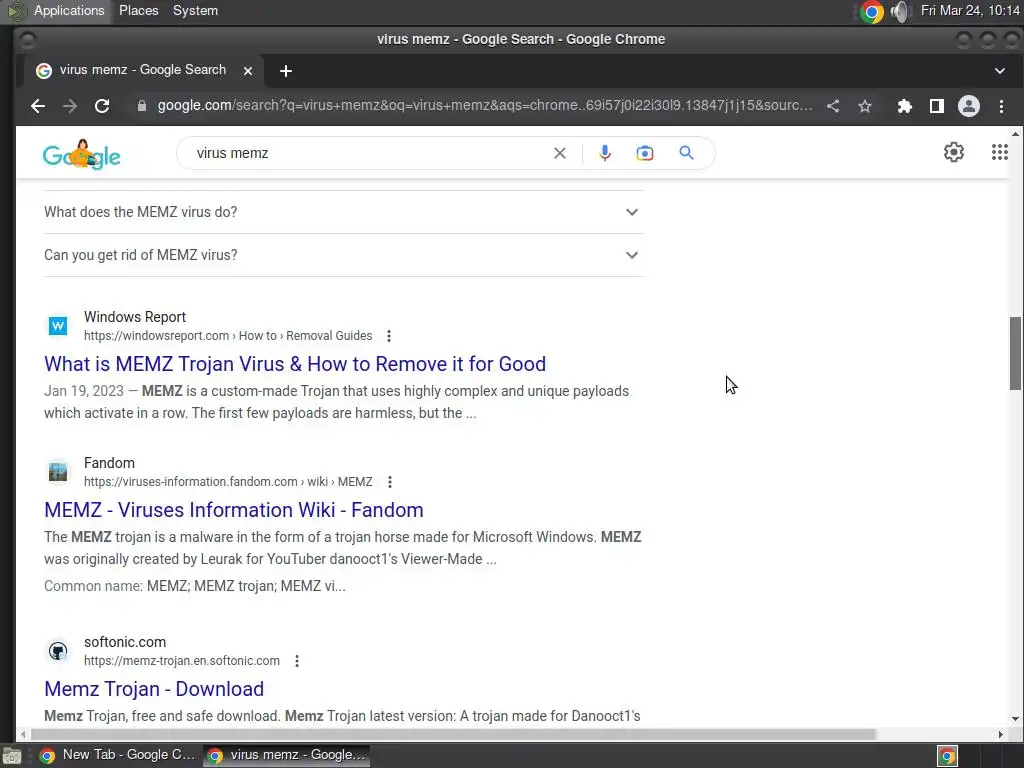This screenshot has width=1024, height=768.
Task: Open the Chrome three-dot menu
Action: tap(1001, 106)
